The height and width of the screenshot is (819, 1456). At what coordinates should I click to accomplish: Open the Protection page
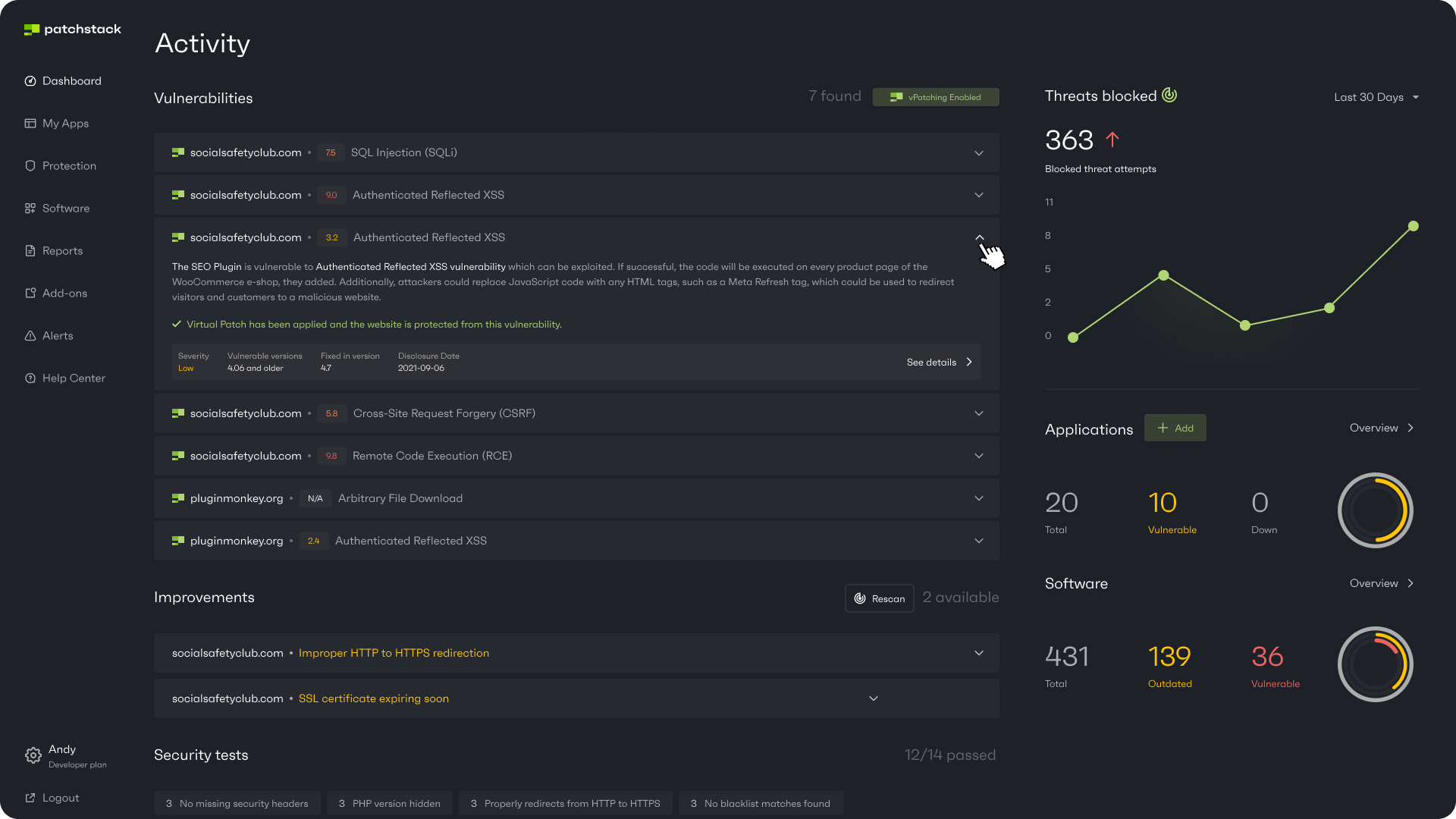click(x=61, y=166)
